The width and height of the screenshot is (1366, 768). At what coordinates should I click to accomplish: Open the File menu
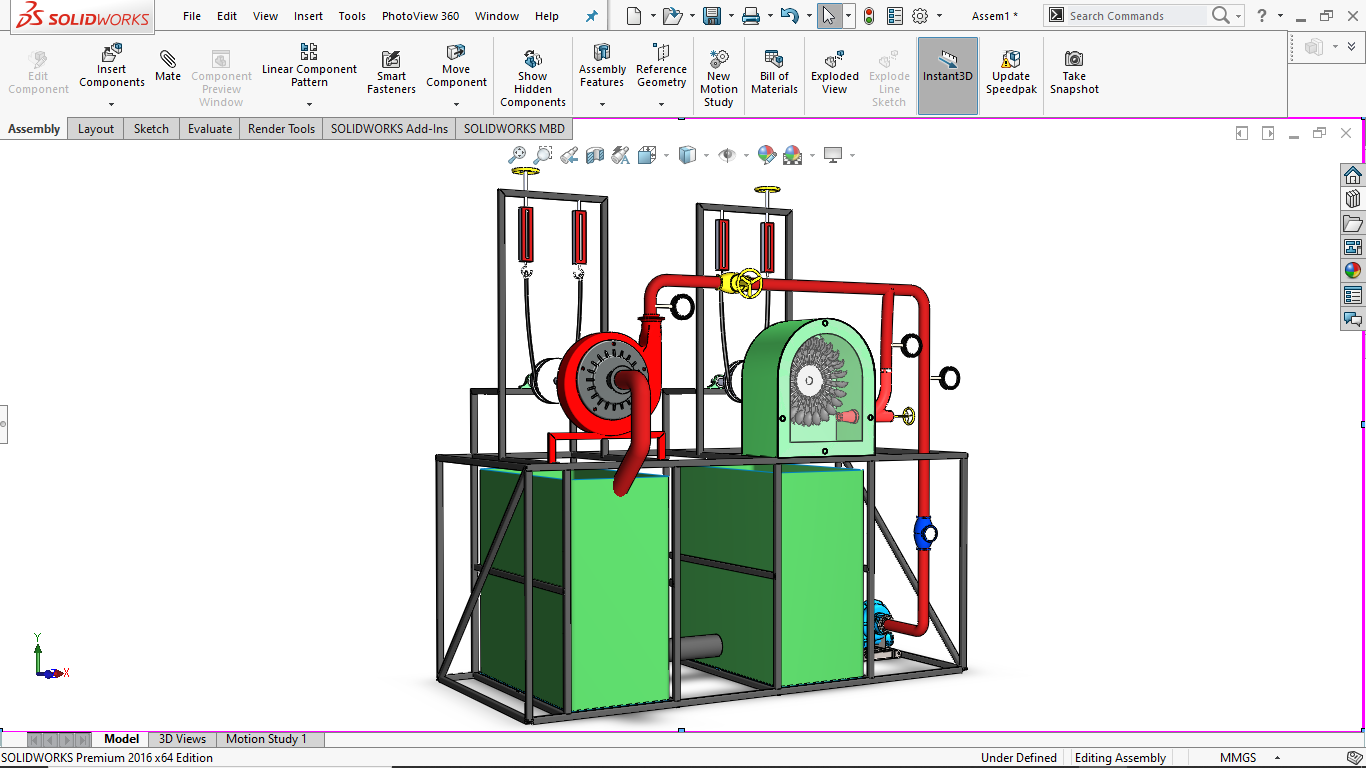pos(192,16)
